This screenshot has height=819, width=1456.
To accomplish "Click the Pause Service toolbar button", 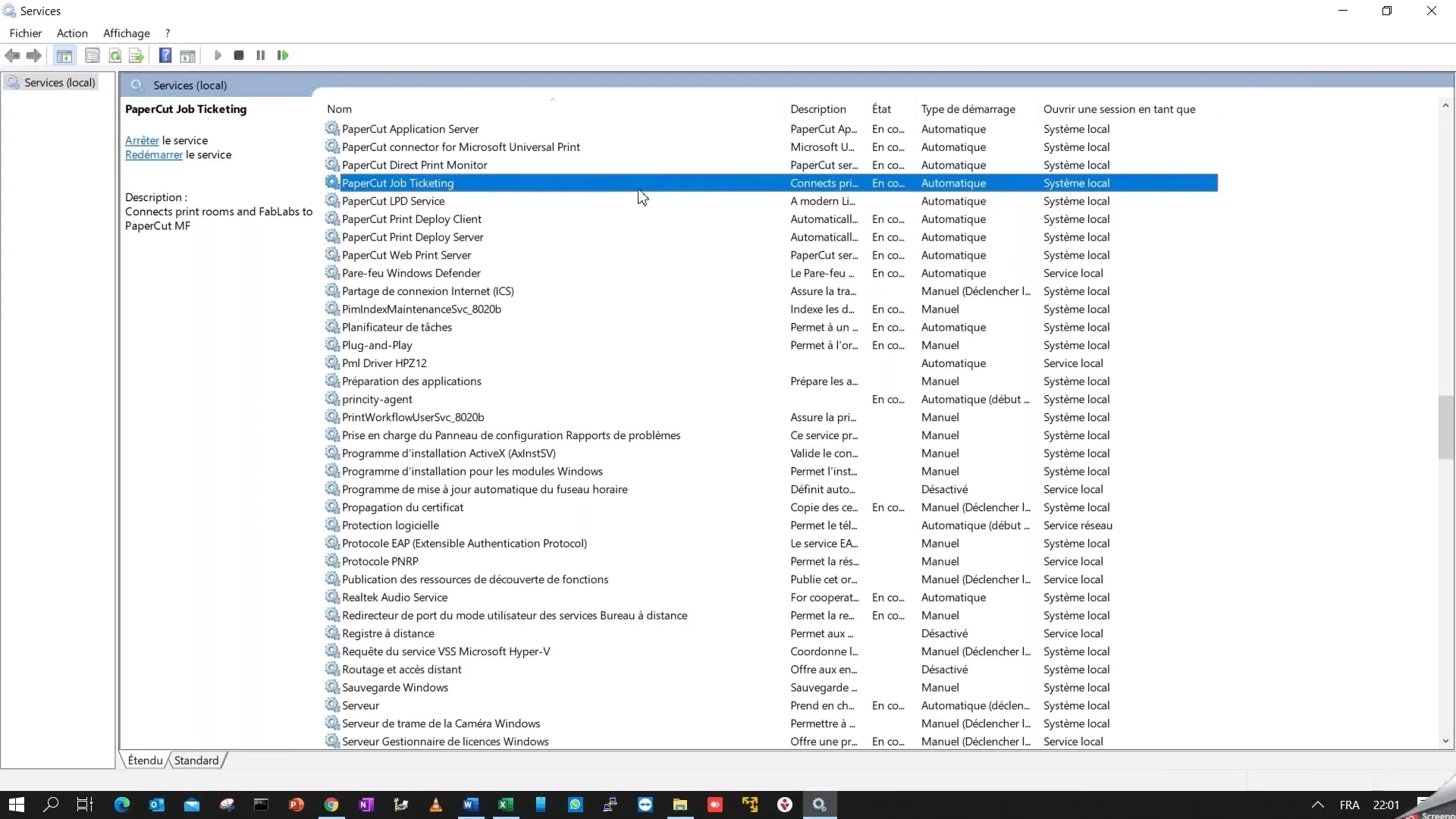I will [261, 55].
